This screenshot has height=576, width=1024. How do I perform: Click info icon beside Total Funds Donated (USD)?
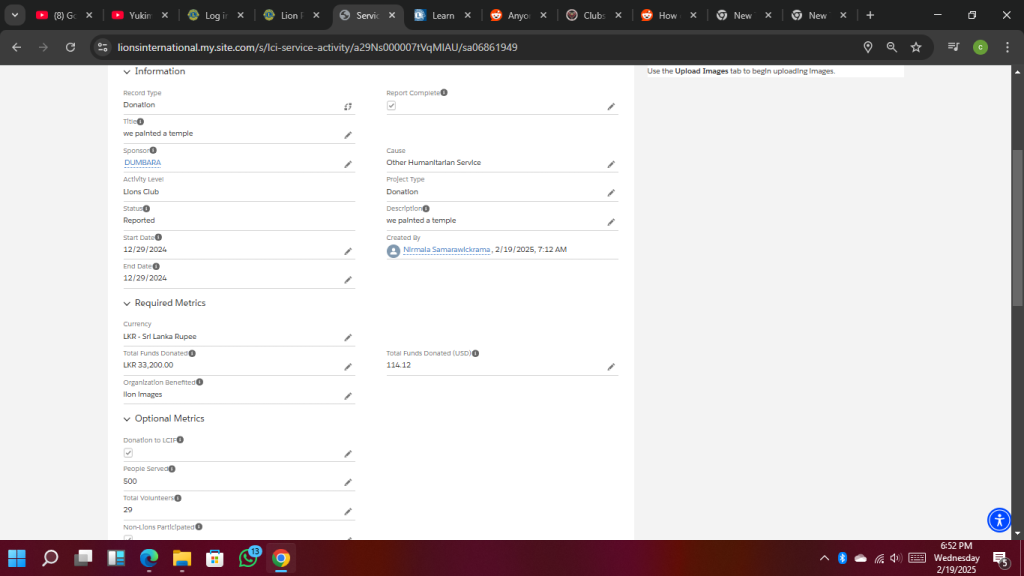(475, 353)
